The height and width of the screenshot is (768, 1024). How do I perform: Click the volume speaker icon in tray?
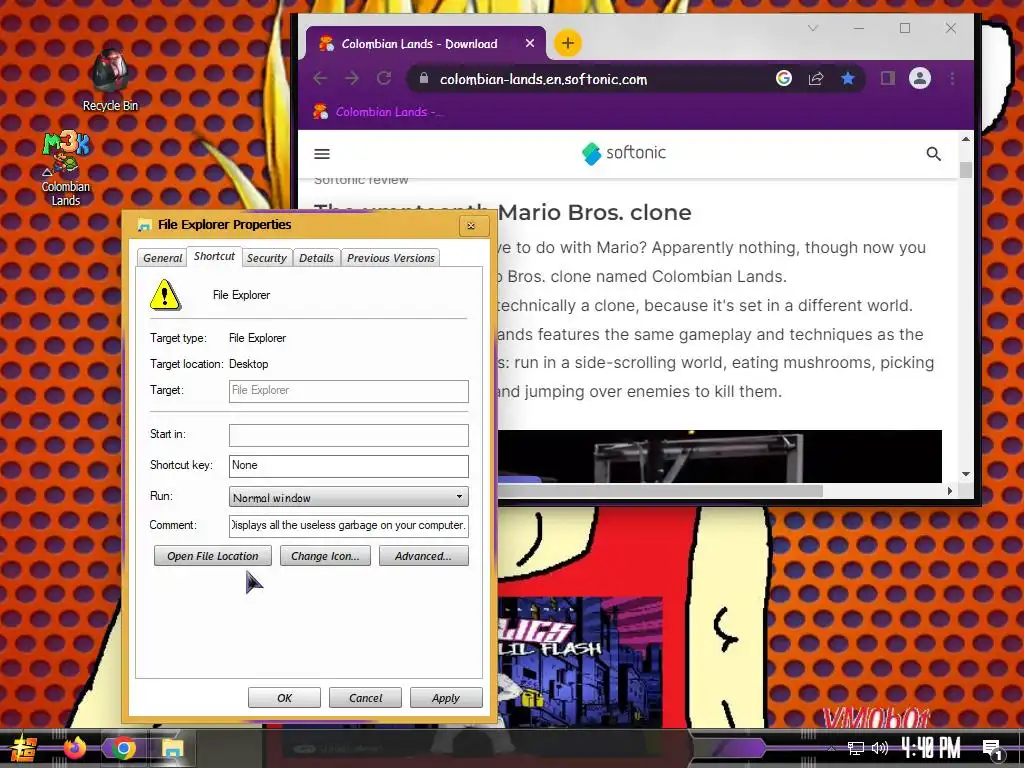click(x=880, y=748)
